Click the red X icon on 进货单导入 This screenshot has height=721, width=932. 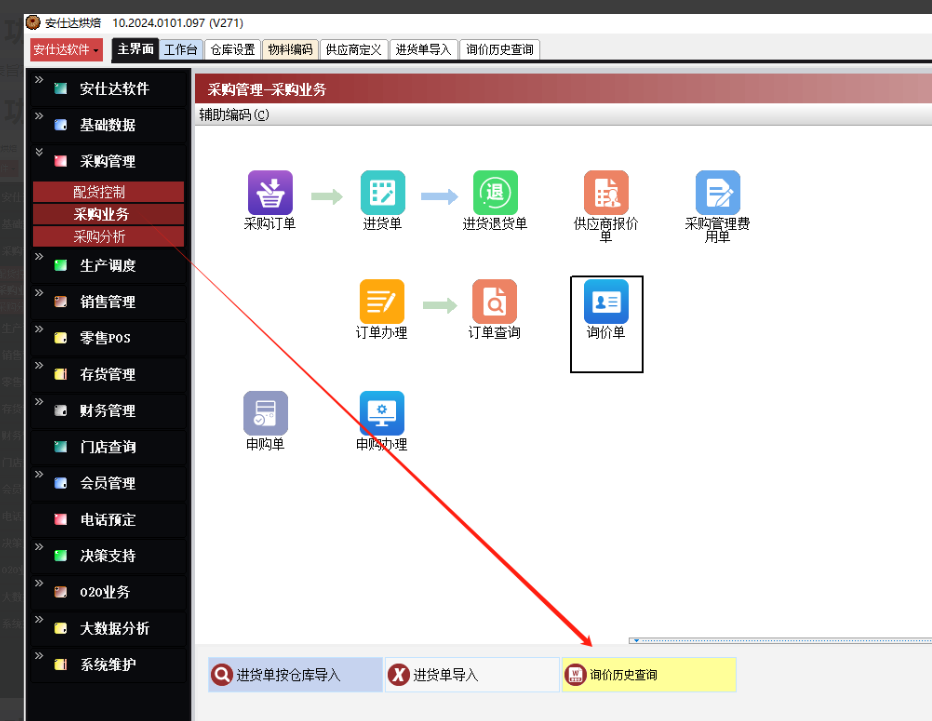(x=398, y=675)
